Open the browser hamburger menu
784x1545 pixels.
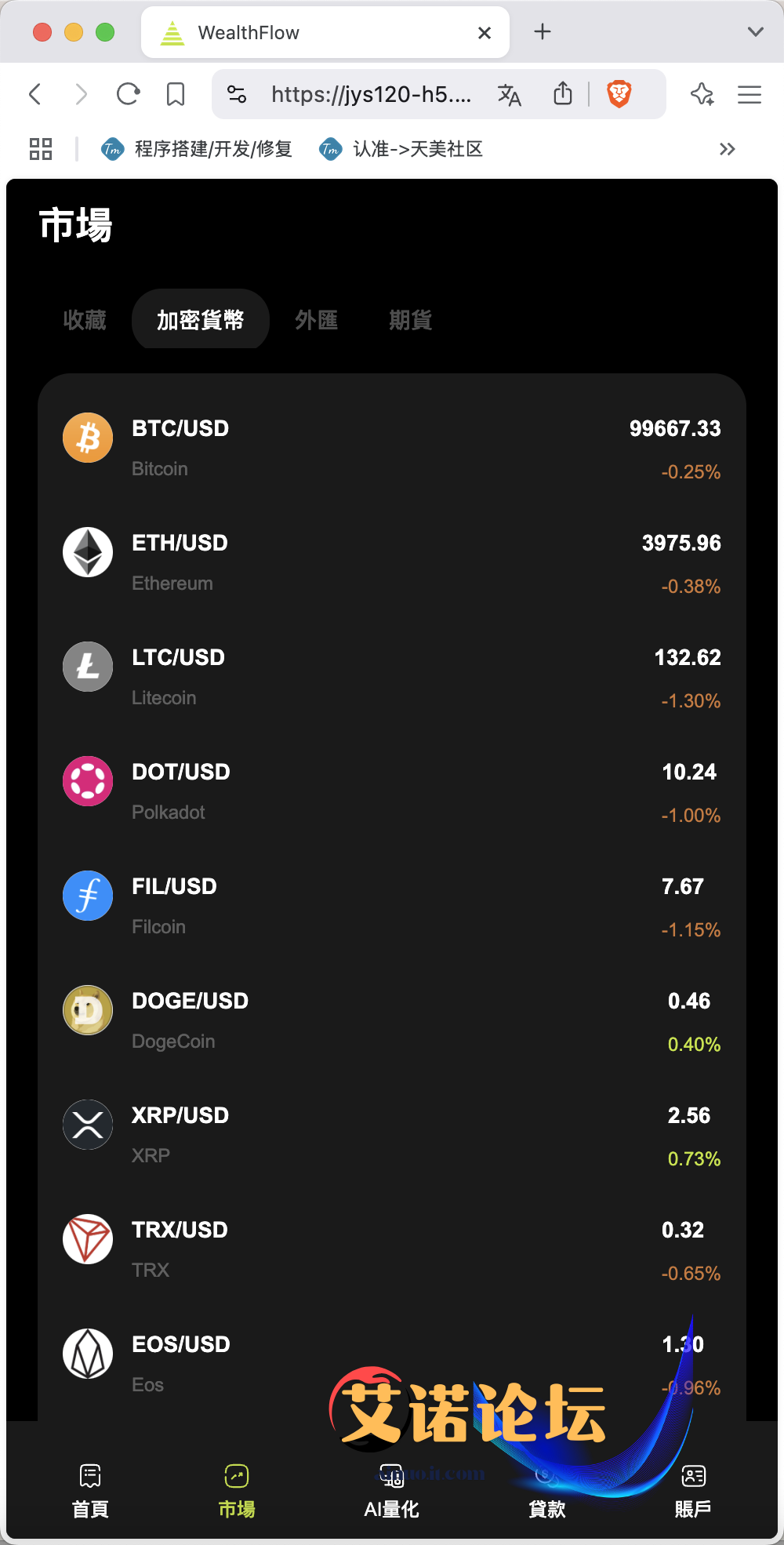[750, 95]
